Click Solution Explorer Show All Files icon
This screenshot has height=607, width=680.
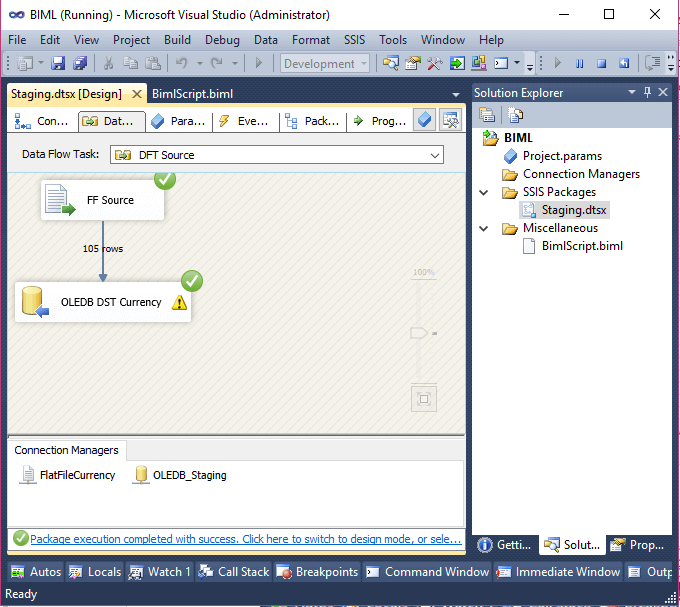pos(515,115)
